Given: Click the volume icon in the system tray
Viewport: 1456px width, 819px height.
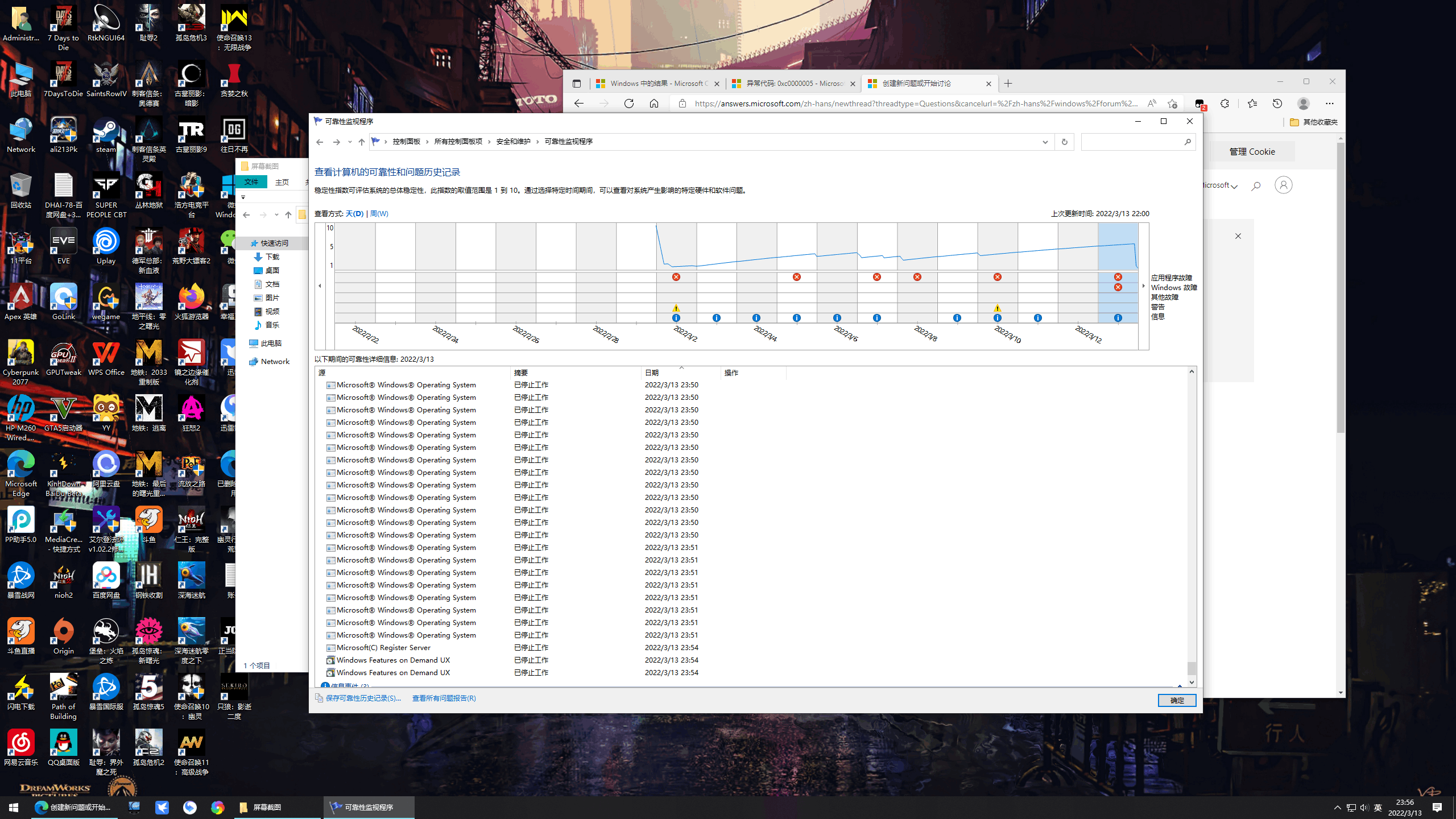Looking at the screenshot, I should 1364,807.
